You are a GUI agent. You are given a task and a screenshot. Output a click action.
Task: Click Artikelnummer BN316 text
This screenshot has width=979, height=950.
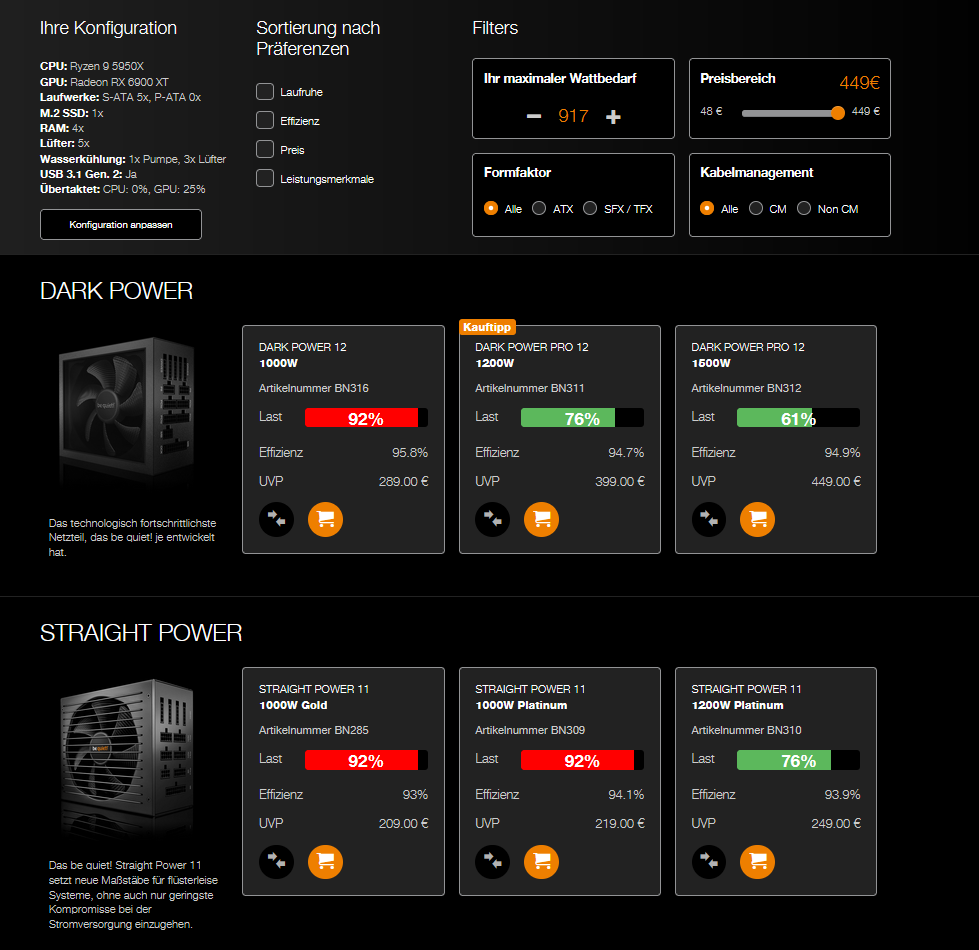tap(313, 388)
